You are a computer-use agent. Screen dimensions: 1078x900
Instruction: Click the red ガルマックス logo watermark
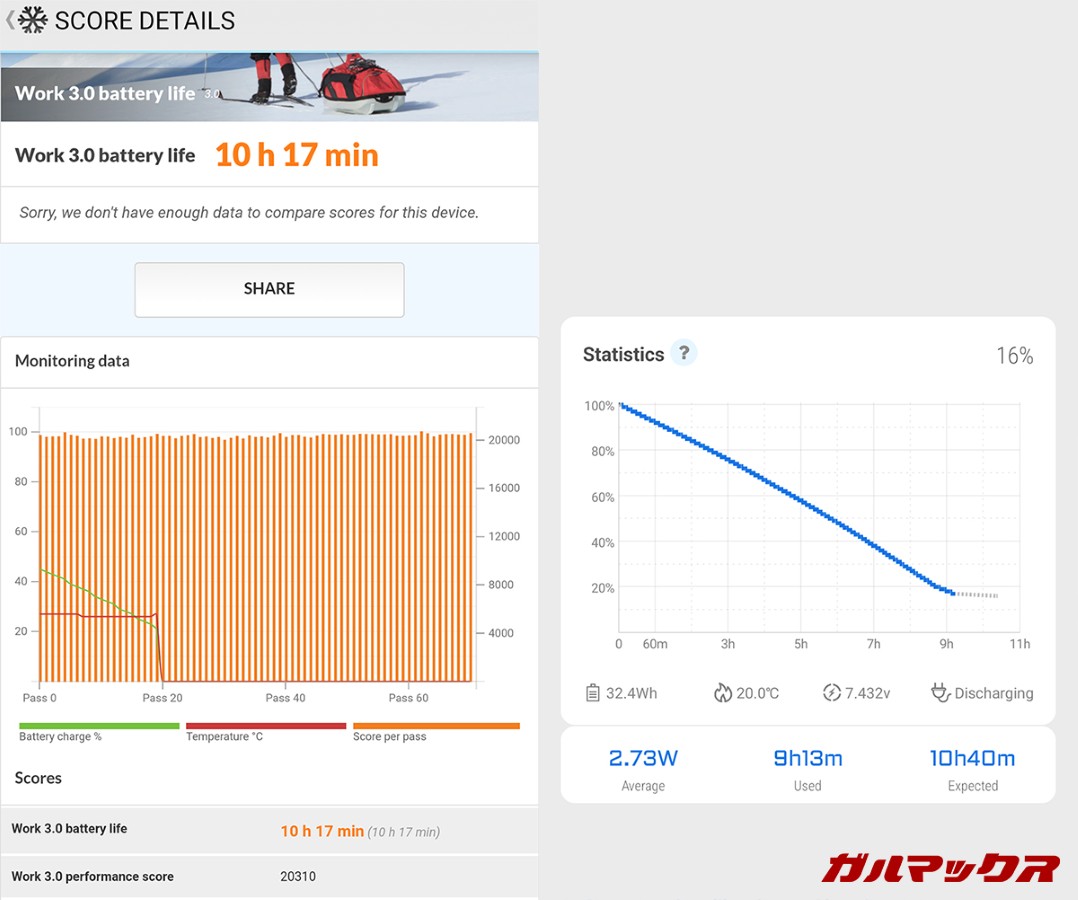940,868
